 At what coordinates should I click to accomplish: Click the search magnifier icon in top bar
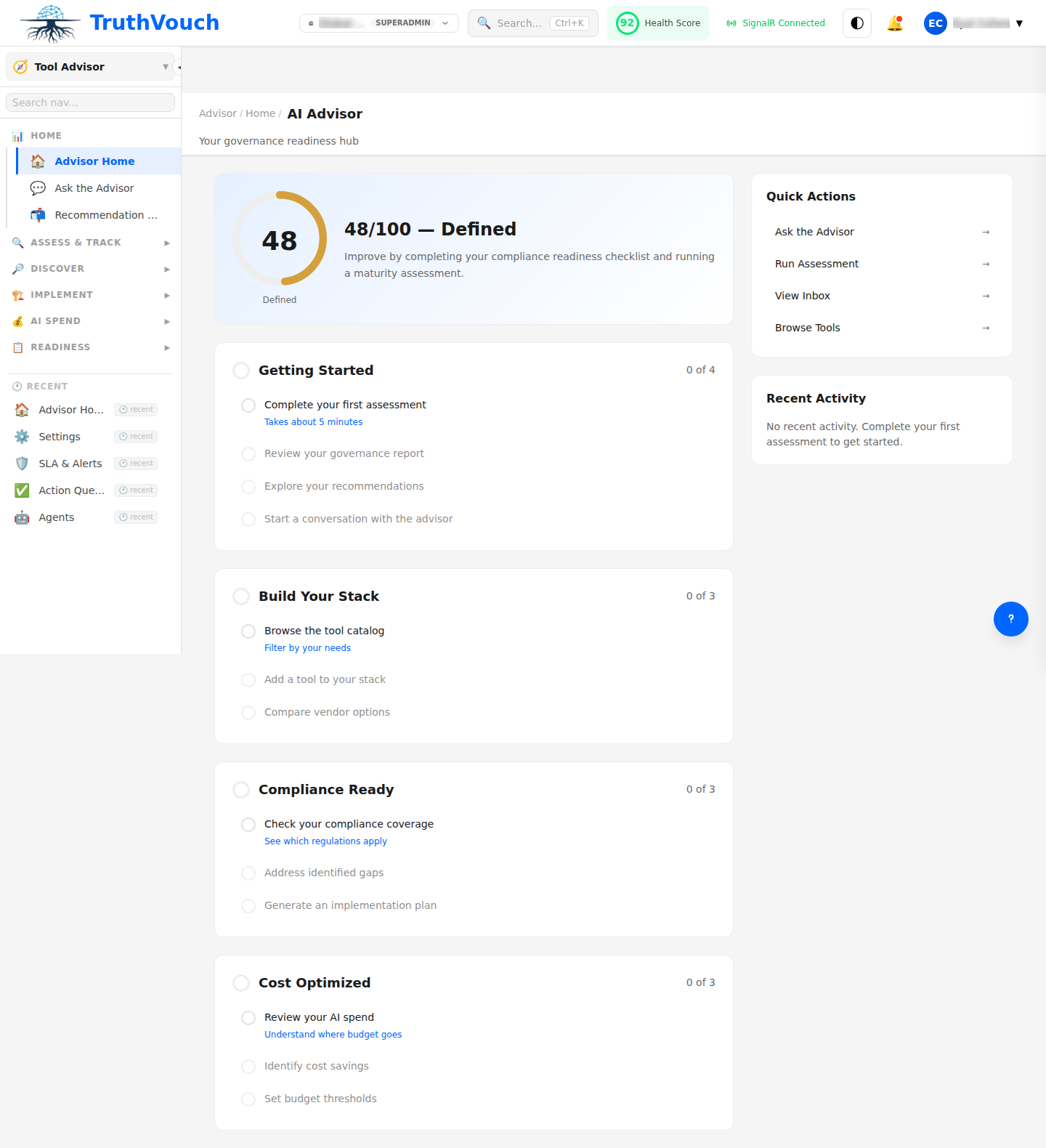click(x=484, y=23)
